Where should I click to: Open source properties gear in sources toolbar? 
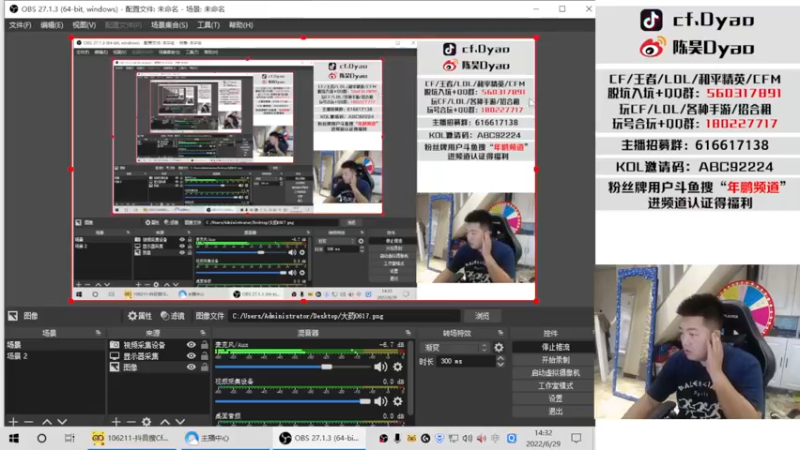[146, 422]
